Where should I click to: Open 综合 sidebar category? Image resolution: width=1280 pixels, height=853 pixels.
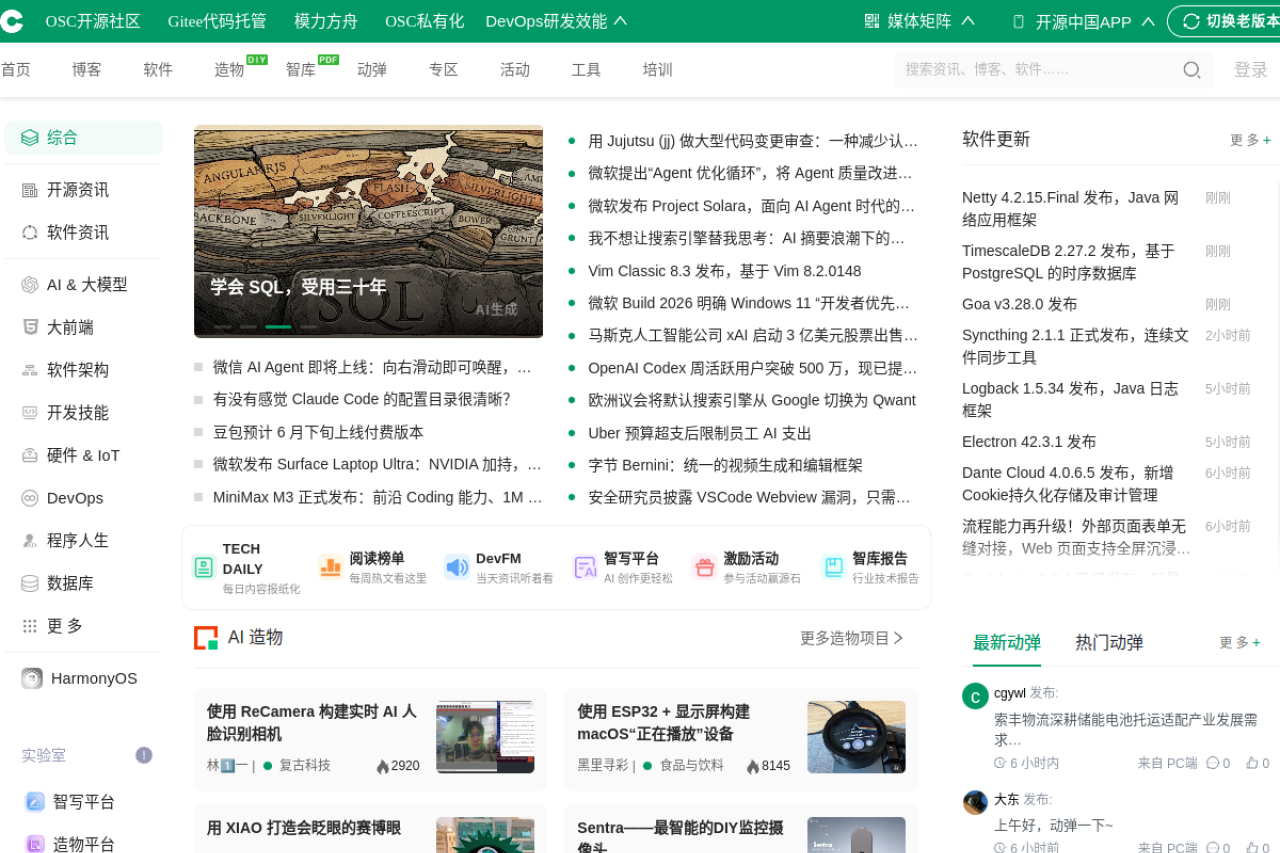click(83, 138)
